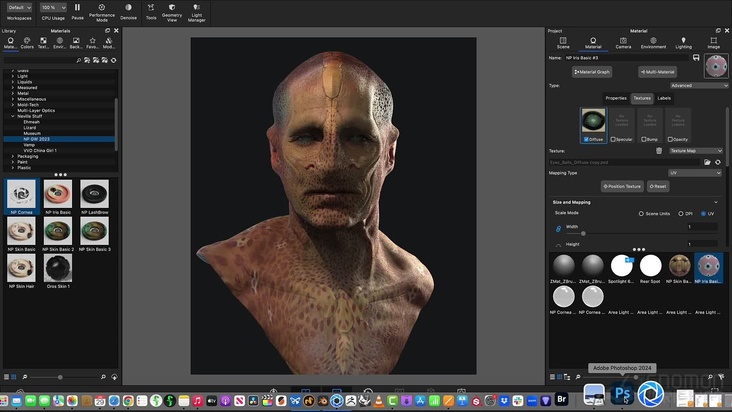Select UV scale mode

tap(703, 214)
